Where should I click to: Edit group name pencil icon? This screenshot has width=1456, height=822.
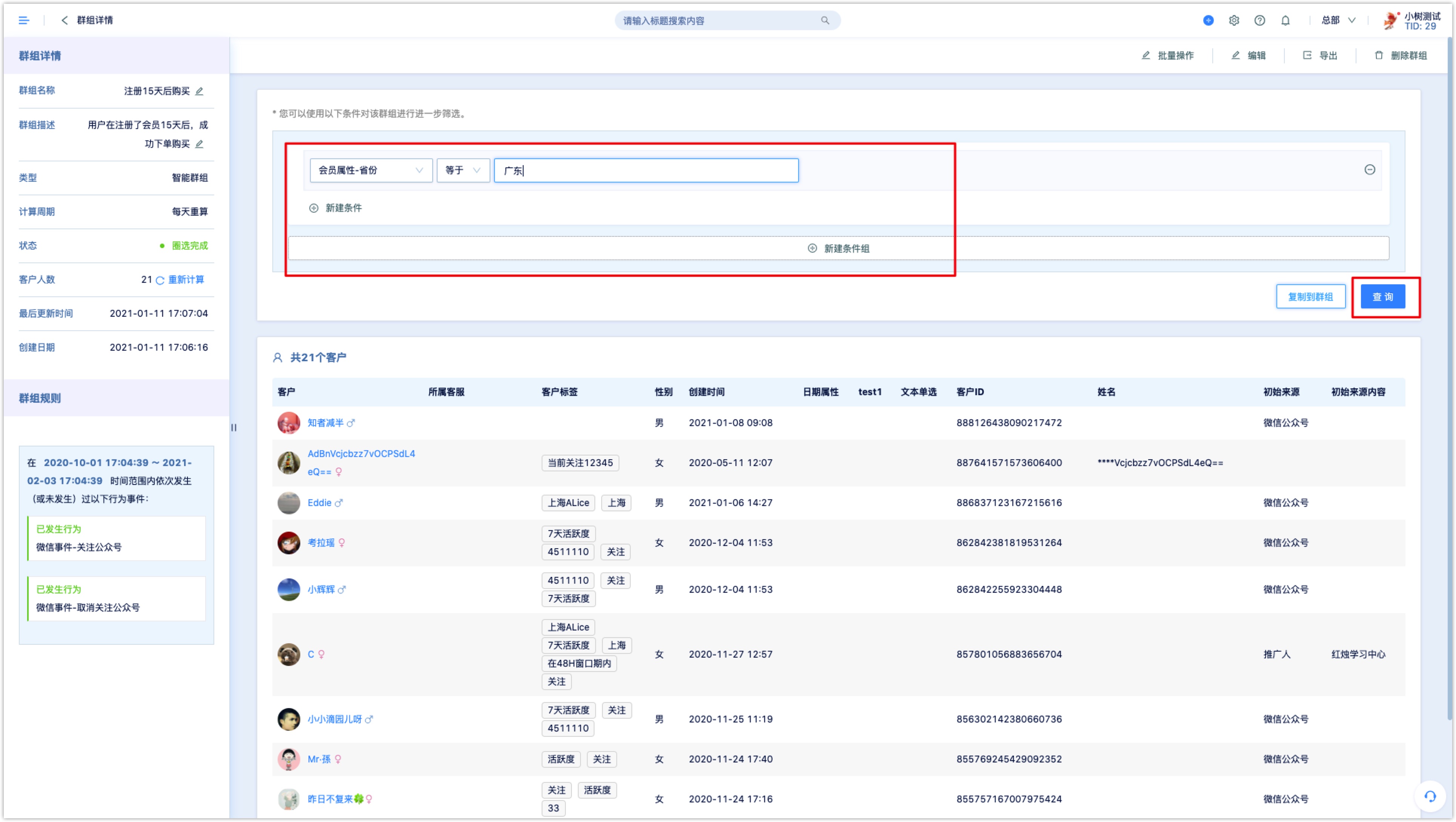pos(199,91)
